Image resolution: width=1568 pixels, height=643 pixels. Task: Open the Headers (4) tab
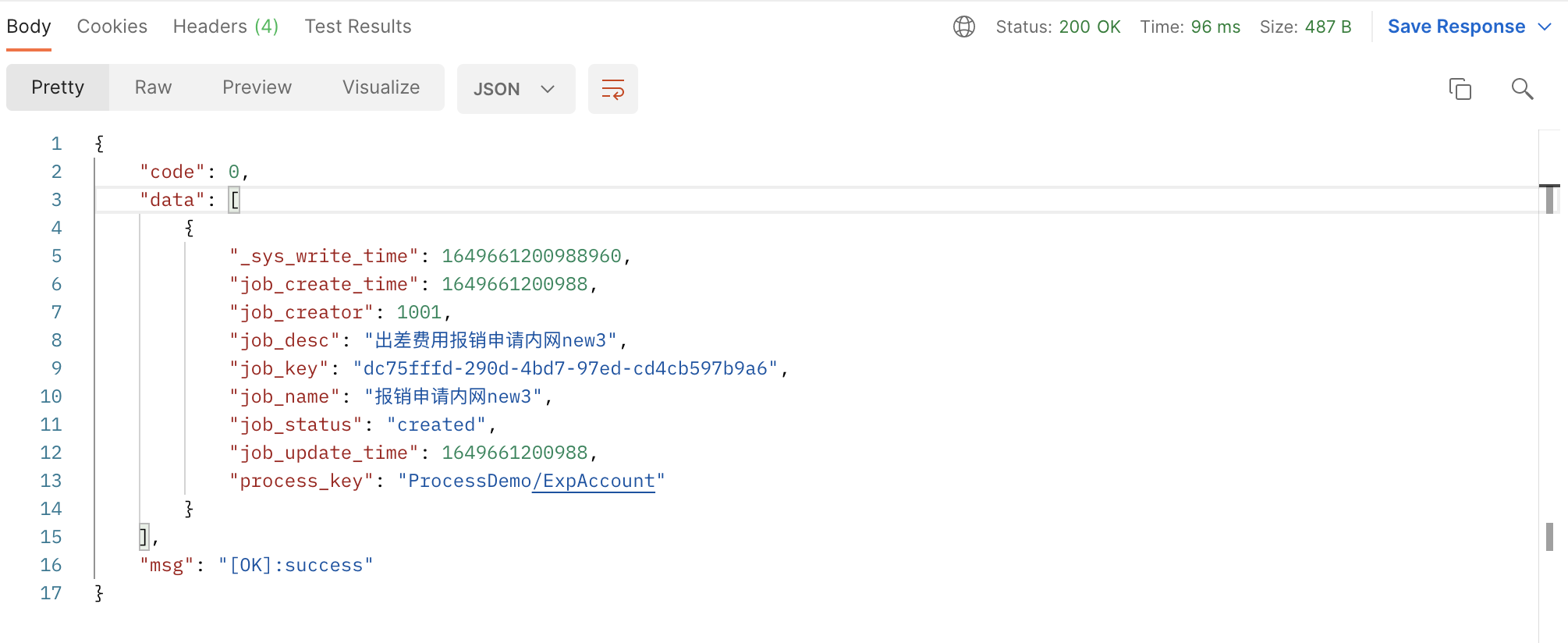pyautogui.click(x=225, y=27)
